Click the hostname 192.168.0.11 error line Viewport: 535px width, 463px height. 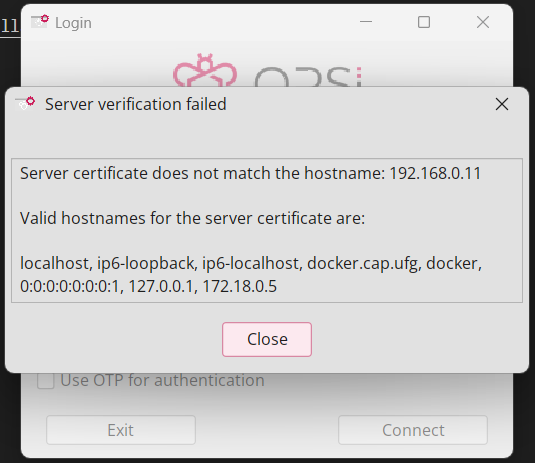(250, 173)
